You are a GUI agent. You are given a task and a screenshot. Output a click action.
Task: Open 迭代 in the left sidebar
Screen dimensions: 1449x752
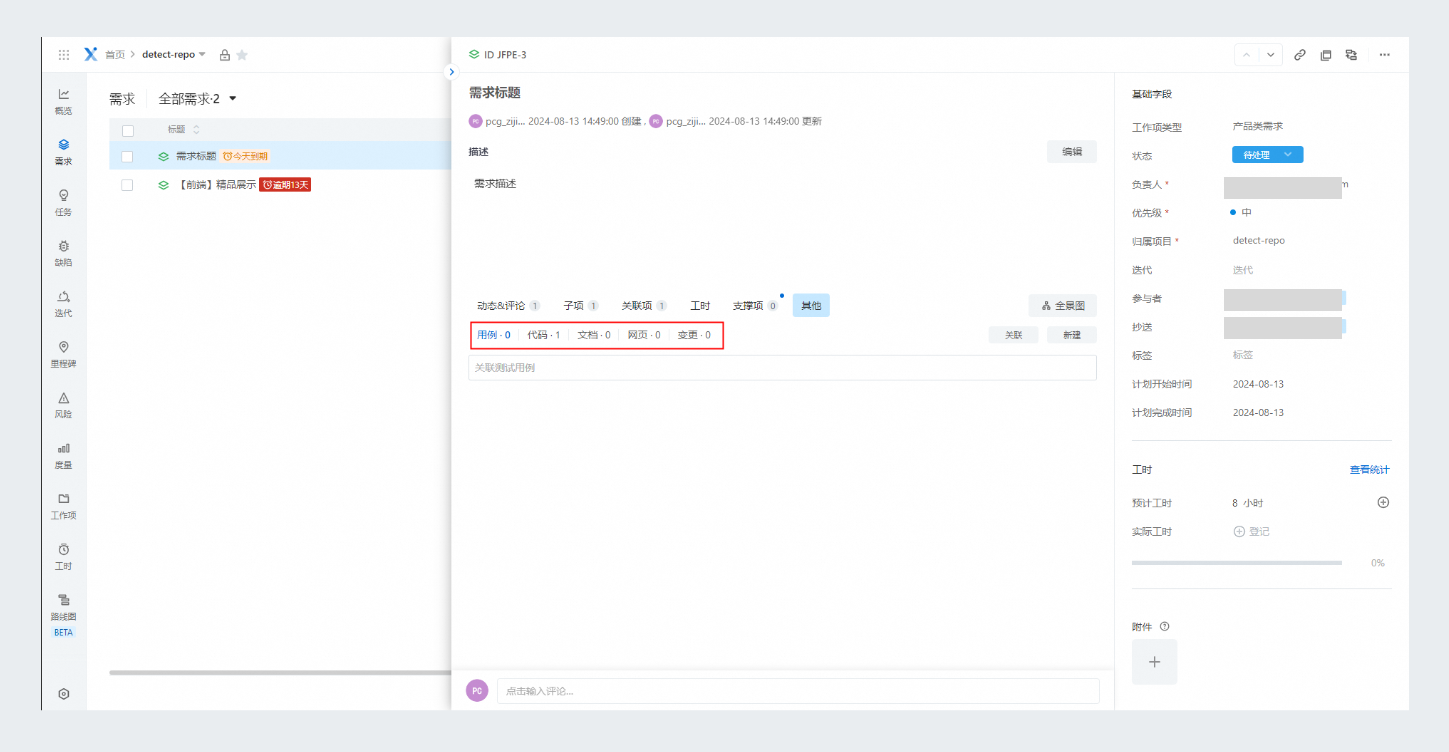(63, 304)
